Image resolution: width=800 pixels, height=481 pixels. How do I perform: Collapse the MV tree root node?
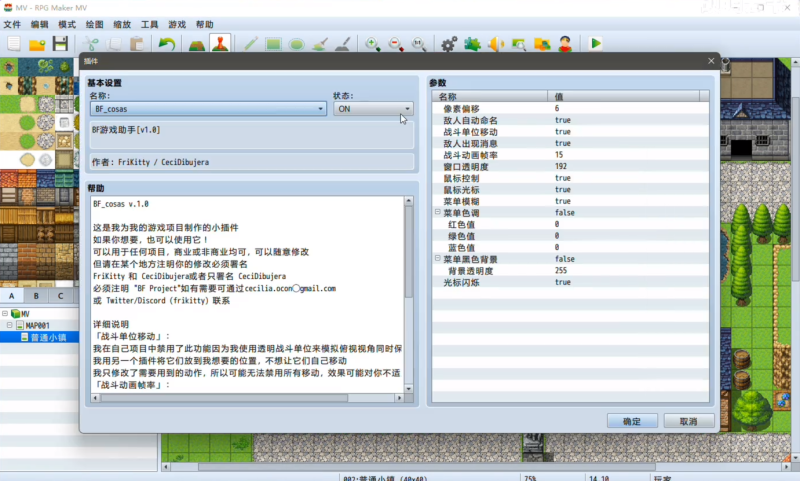[5, 313]
